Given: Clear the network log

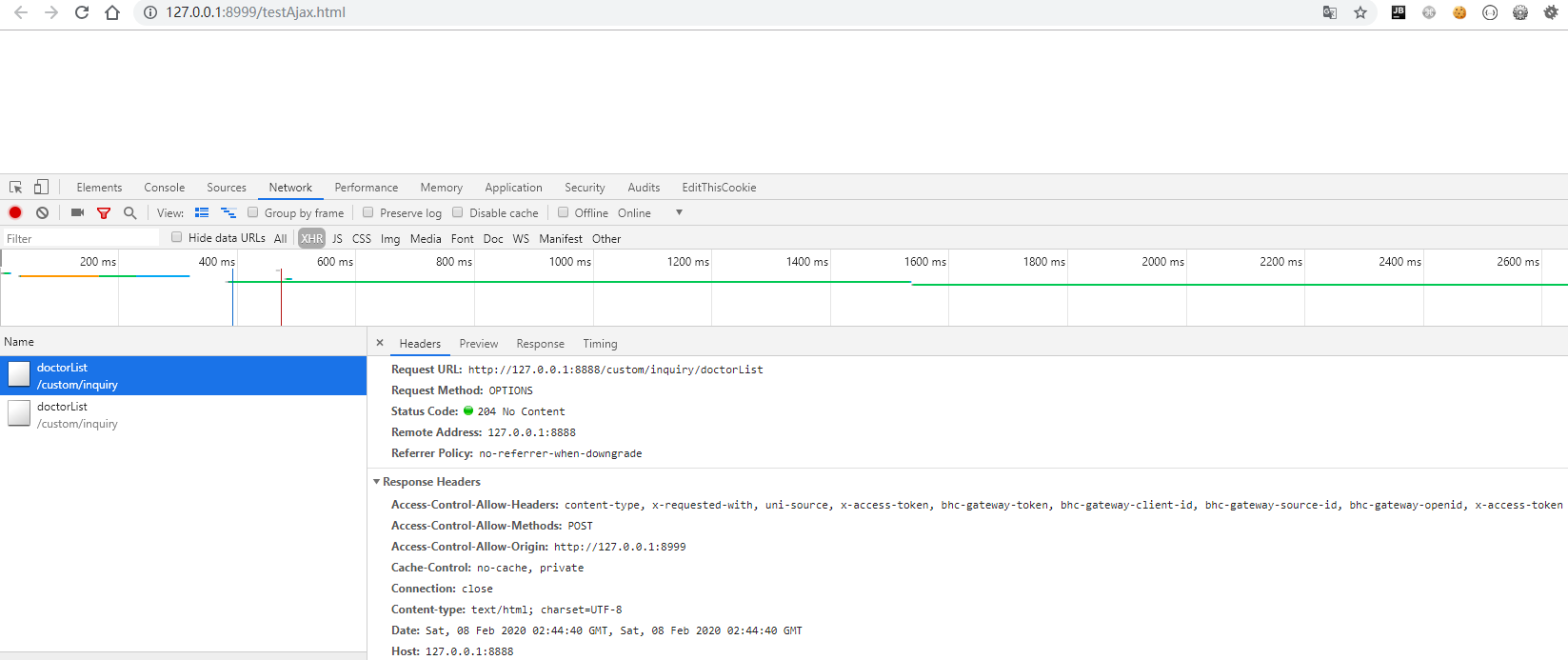Looking at the screenshot, I should pyautogui.click(x=42, y=212).
